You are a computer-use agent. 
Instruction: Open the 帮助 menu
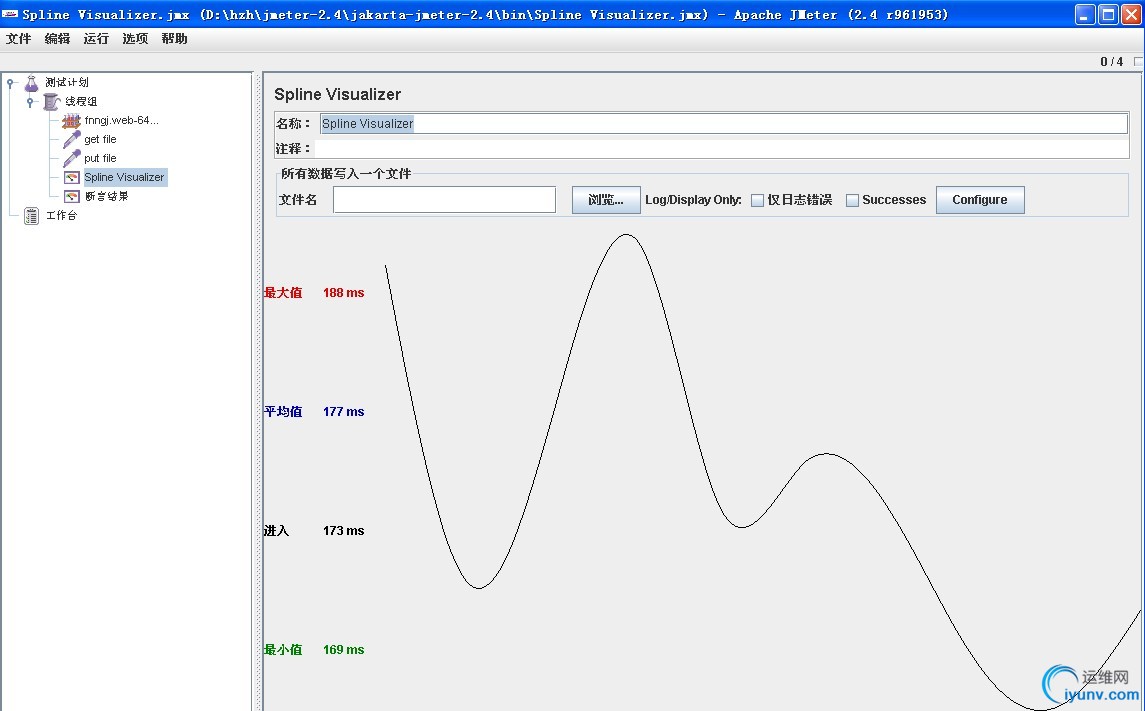click(175, 39)
